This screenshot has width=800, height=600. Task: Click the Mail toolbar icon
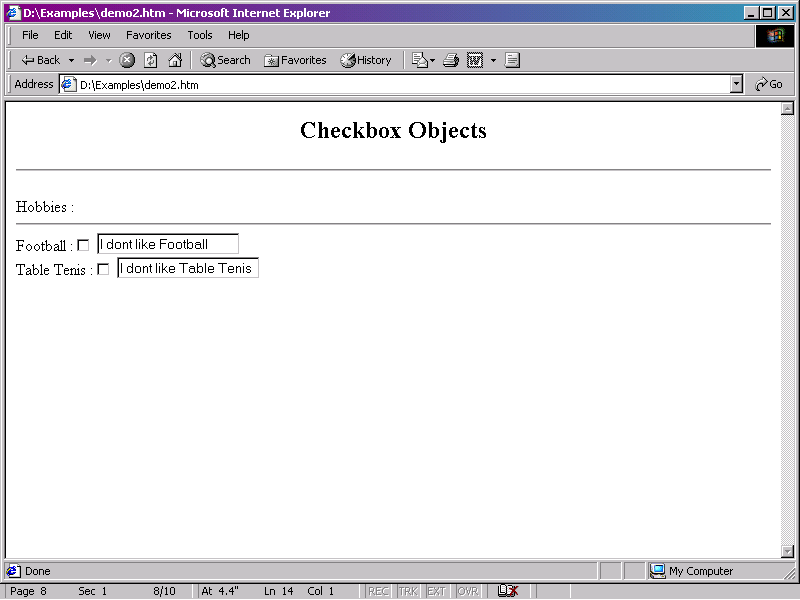tap(419, 60)
